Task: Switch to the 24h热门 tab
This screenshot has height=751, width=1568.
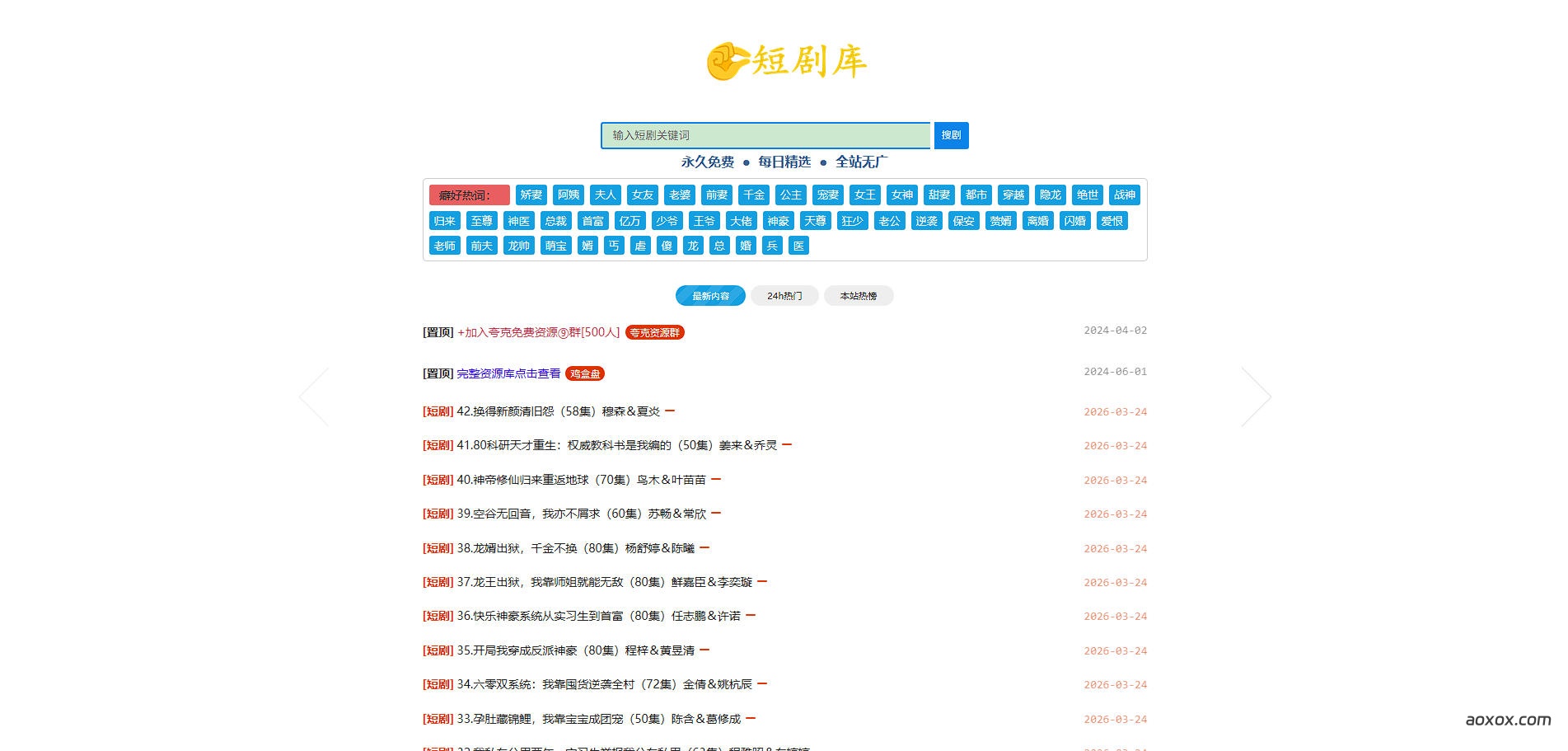Action: [783, 295]
